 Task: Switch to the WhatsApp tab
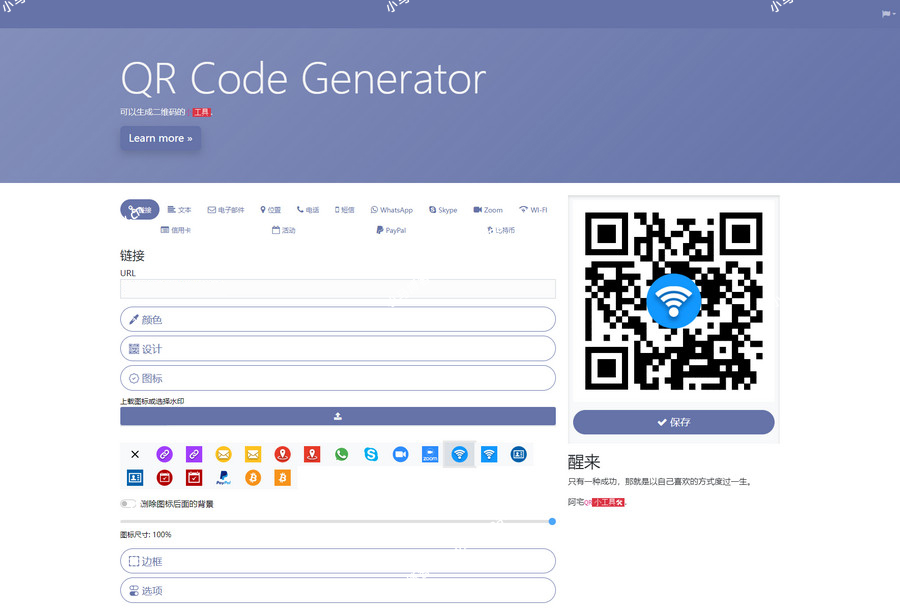tap(391, 210)
